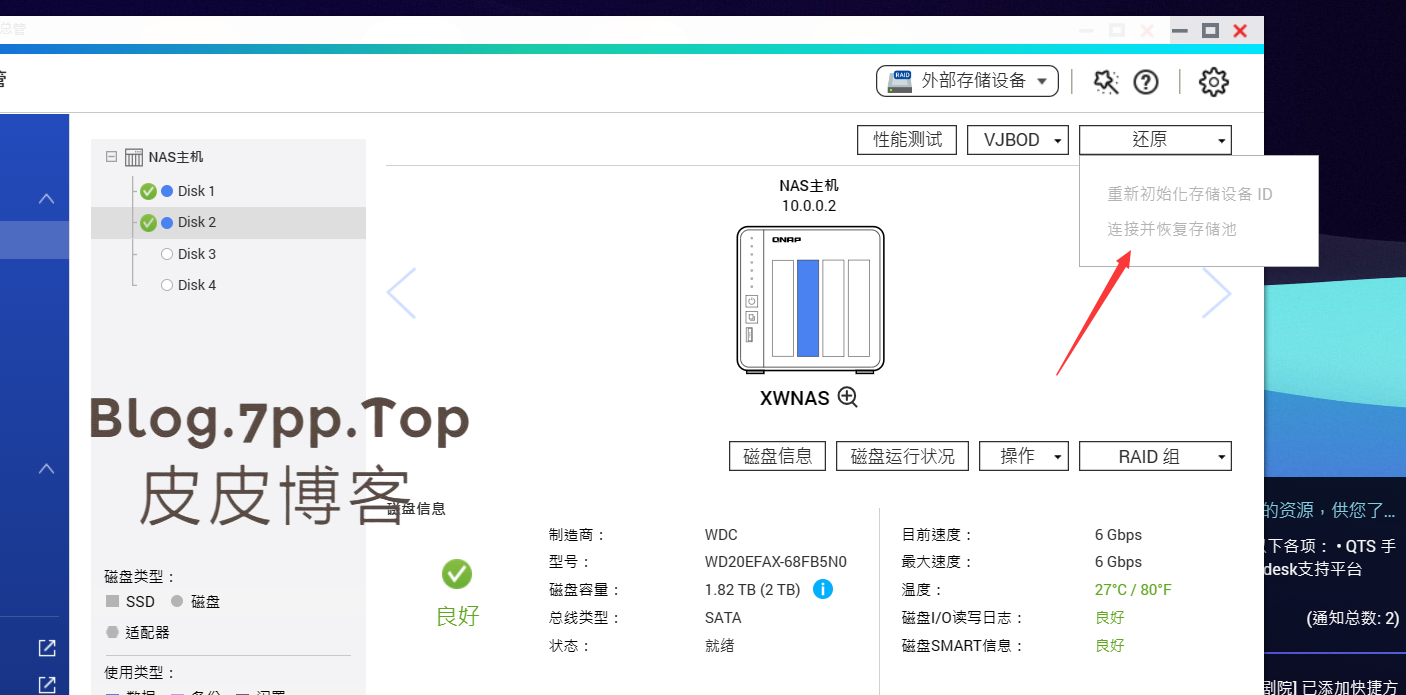This screenshot has width=1406, height=695.
Task: Collapse upper left sidebar section chevron
Action: tap(46, 199)
